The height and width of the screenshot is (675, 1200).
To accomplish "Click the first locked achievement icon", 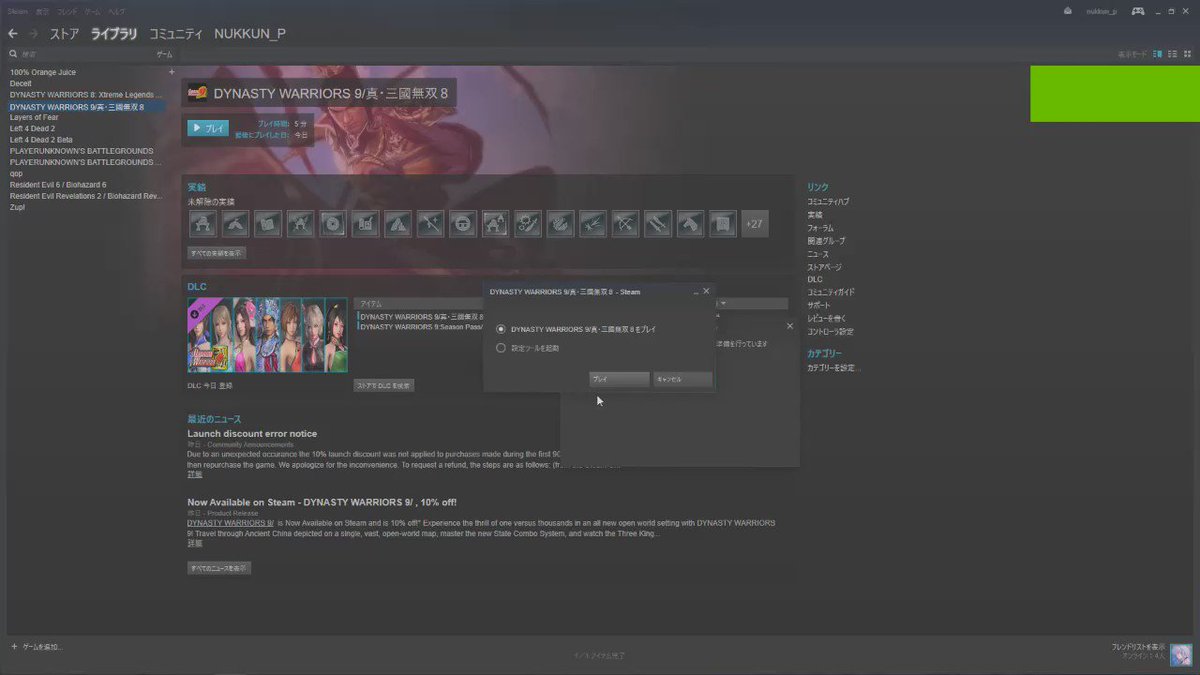I will [202, 224].
